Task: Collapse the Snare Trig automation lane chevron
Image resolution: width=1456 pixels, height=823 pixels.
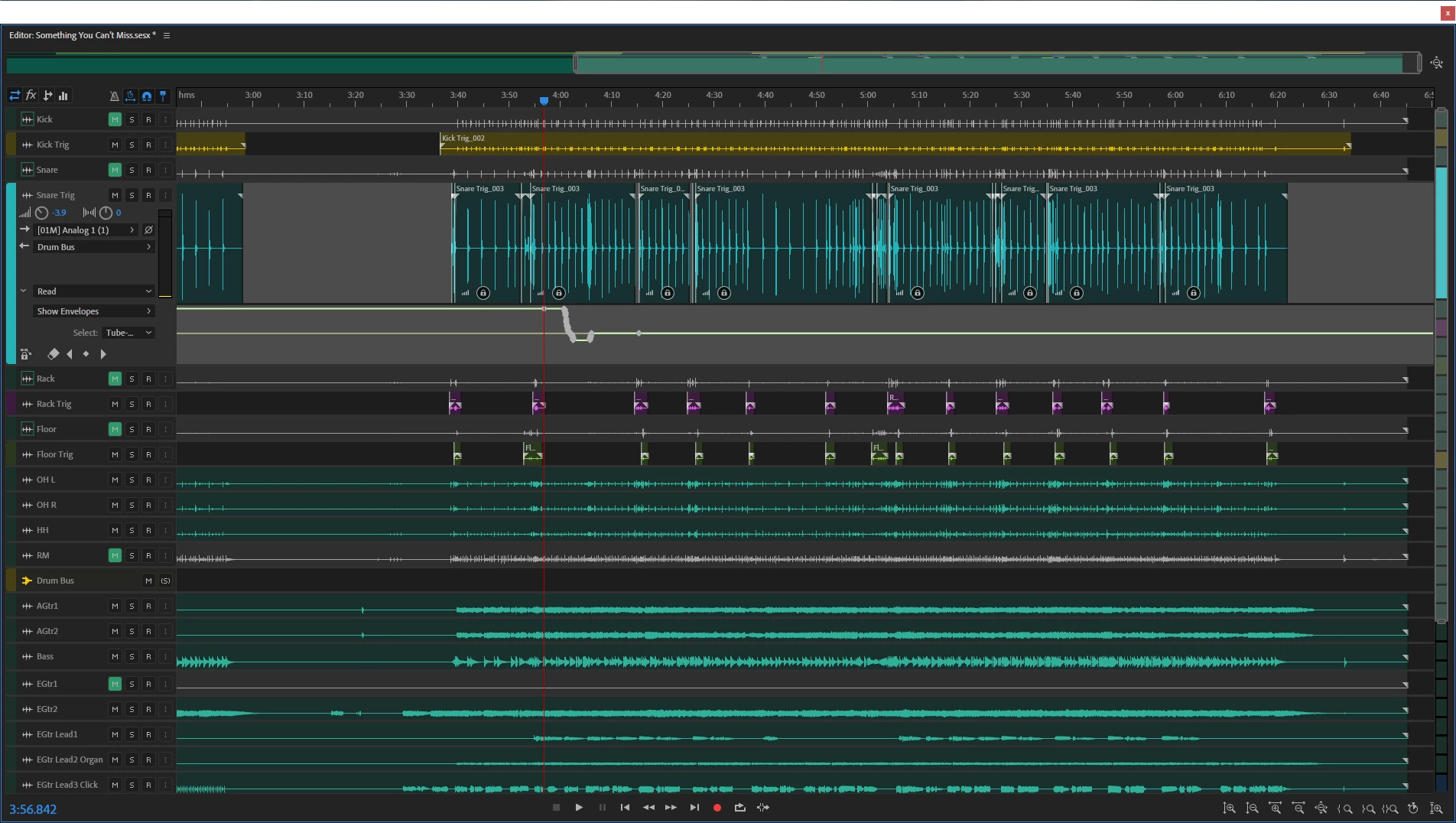Action: (x=23, y=291)
